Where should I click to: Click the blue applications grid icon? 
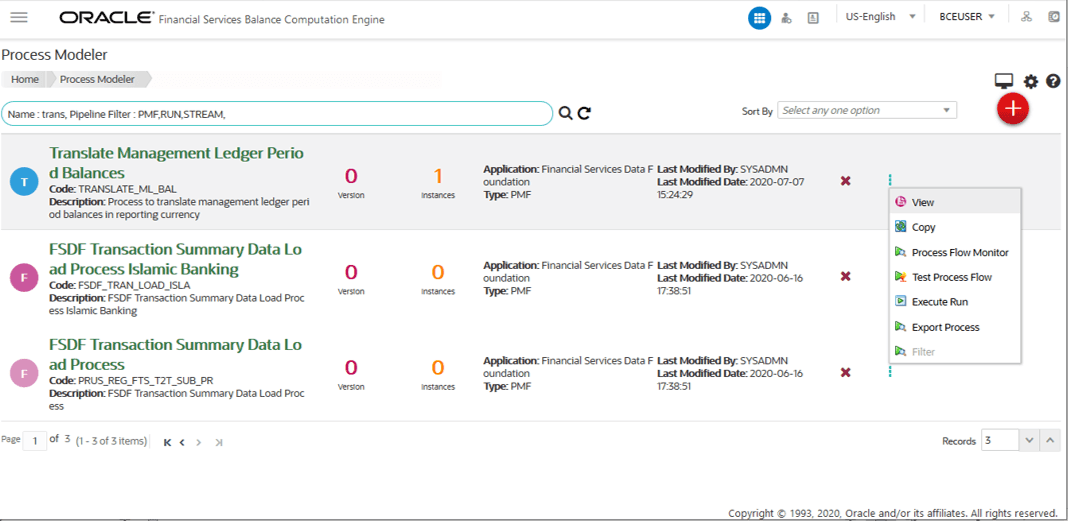759,18
